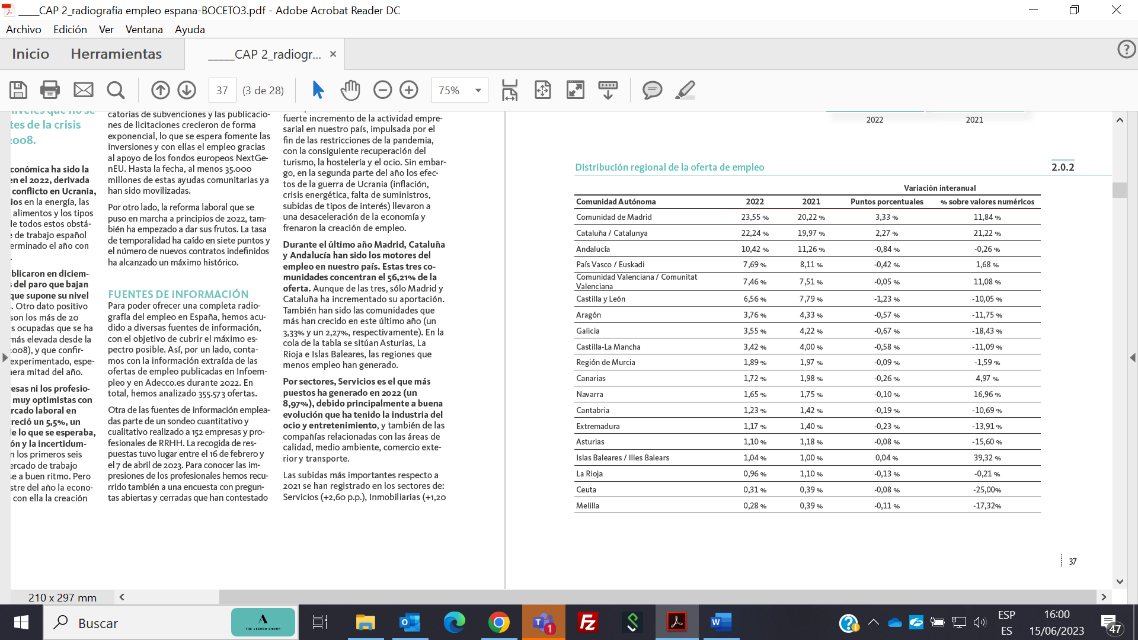Screen dimensions: 1138x640
Task: Open the volume control in system tray
Action: click(981, 623)
